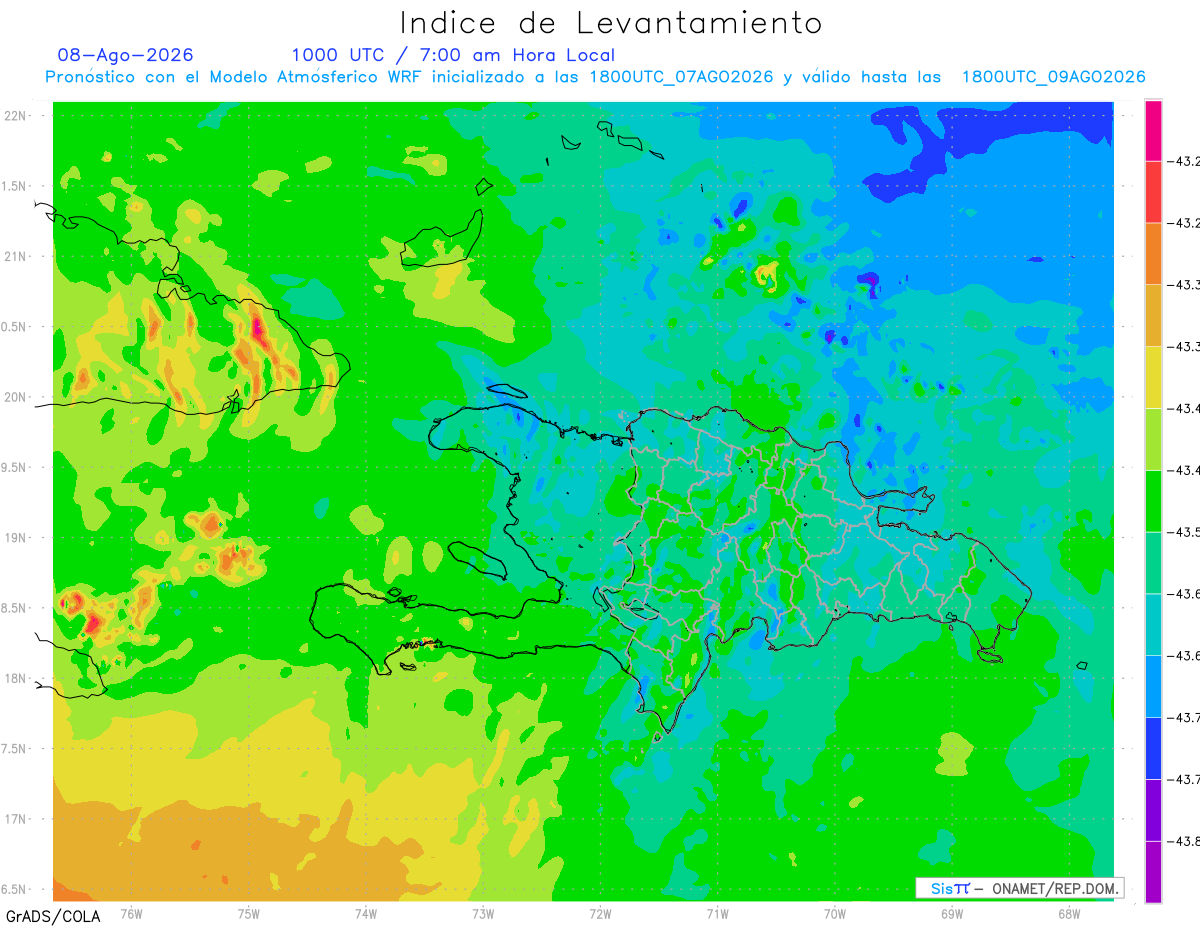Select the red swatch in the legend bar

(1153, 192)
